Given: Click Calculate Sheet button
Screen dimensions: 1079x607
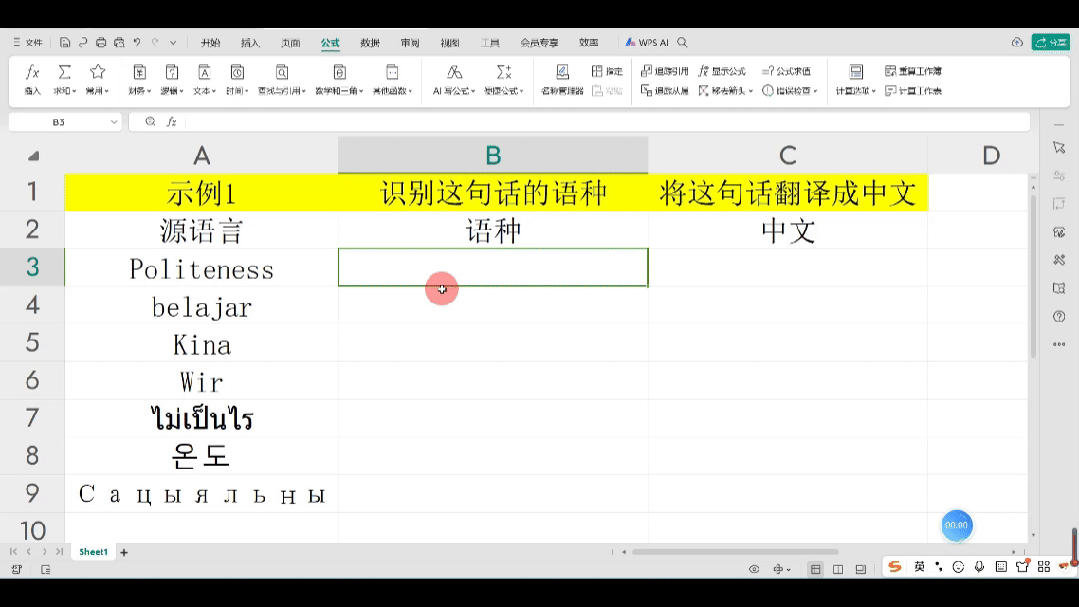Looking at the screenshot, I should click(x=913, y=91).
